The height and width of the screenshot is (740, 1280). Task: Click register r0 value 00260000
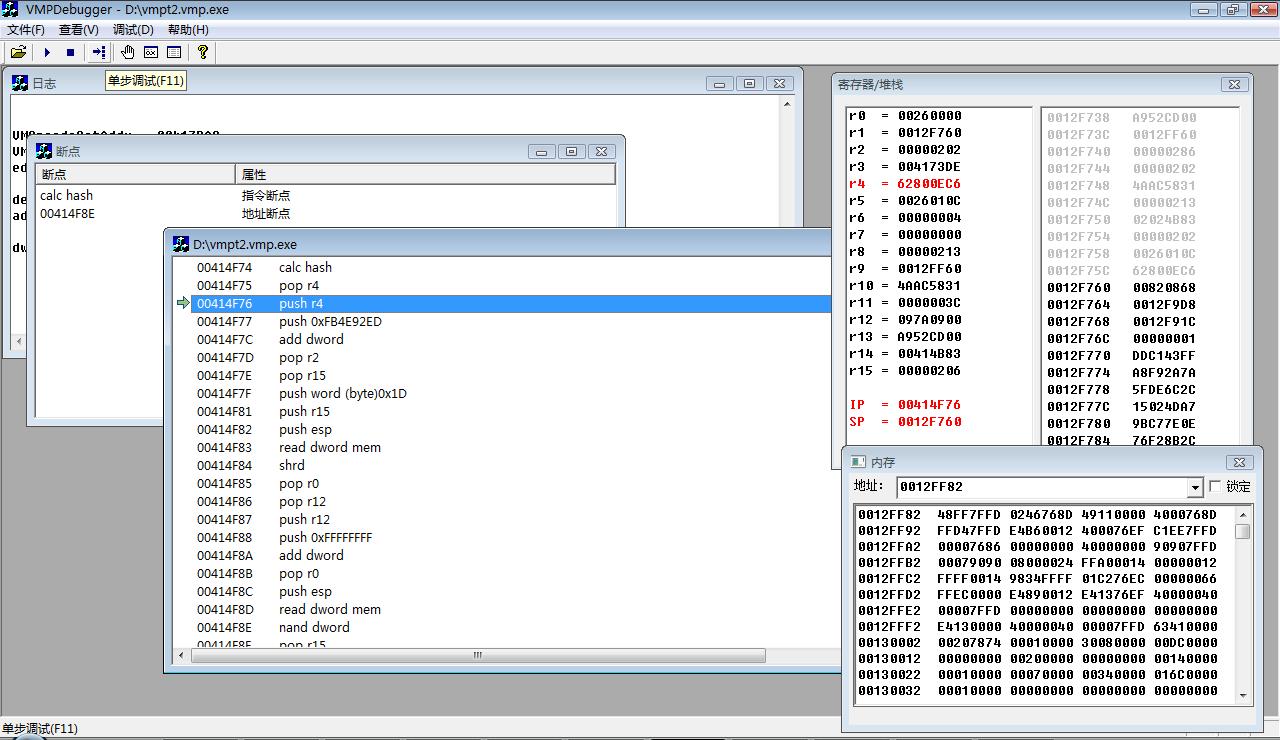(929, 116)
